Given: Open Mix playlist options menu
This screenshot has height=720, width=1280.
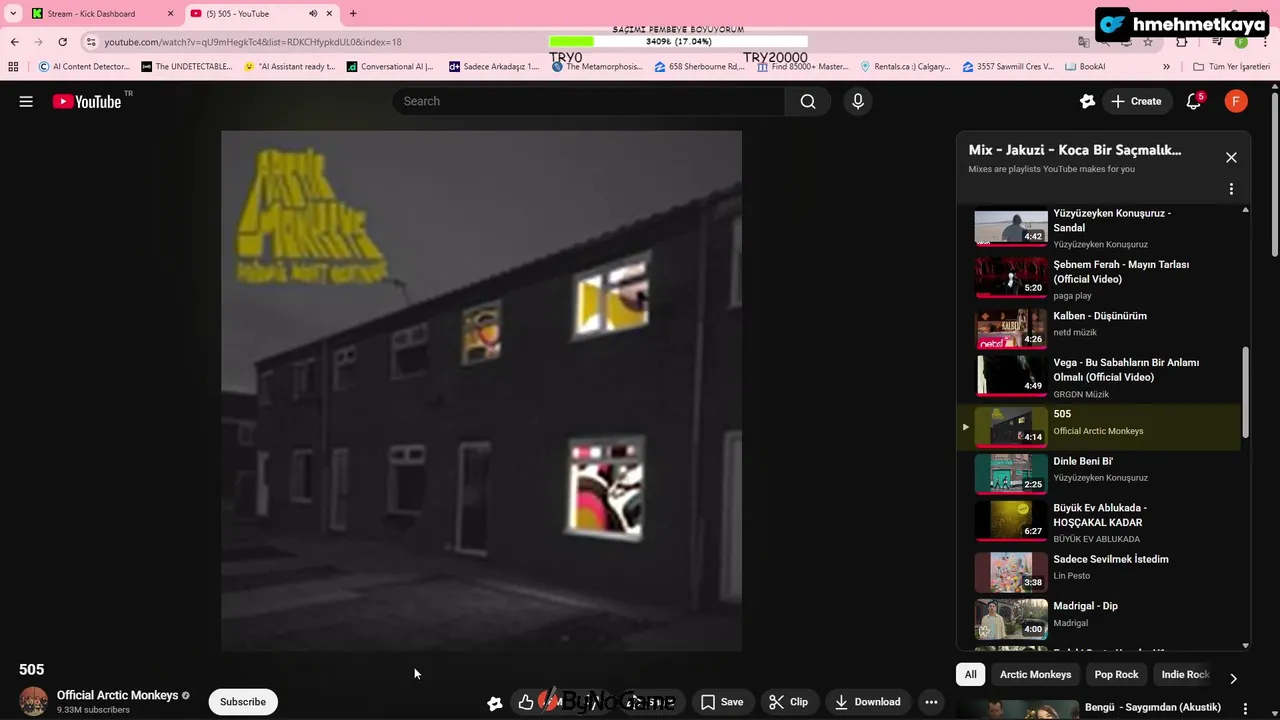Looking at the screenshot, I should pos(1231,189).
